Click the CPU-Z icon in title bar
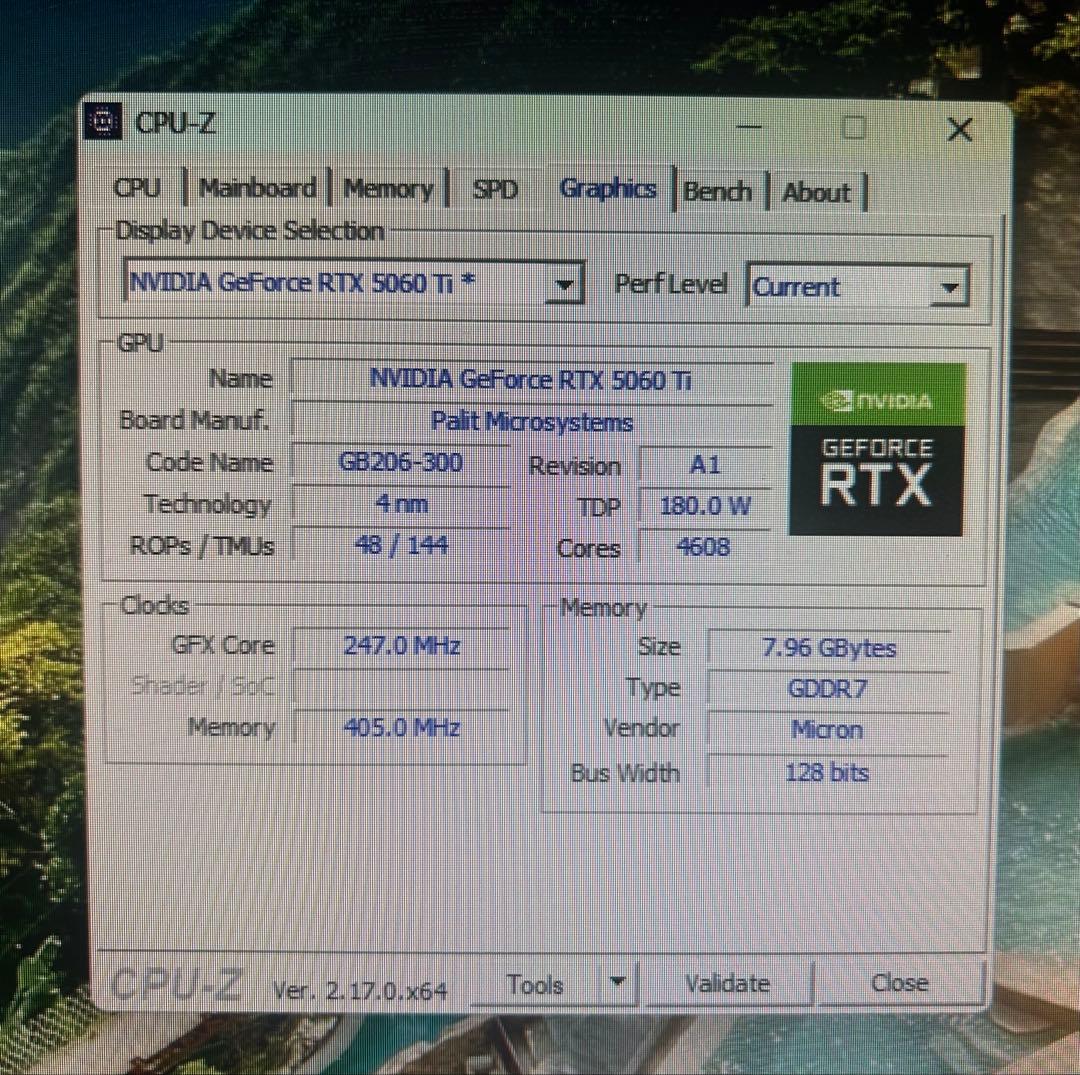1080x1075 pixels. pyautogui.click(x=103, y=122)
